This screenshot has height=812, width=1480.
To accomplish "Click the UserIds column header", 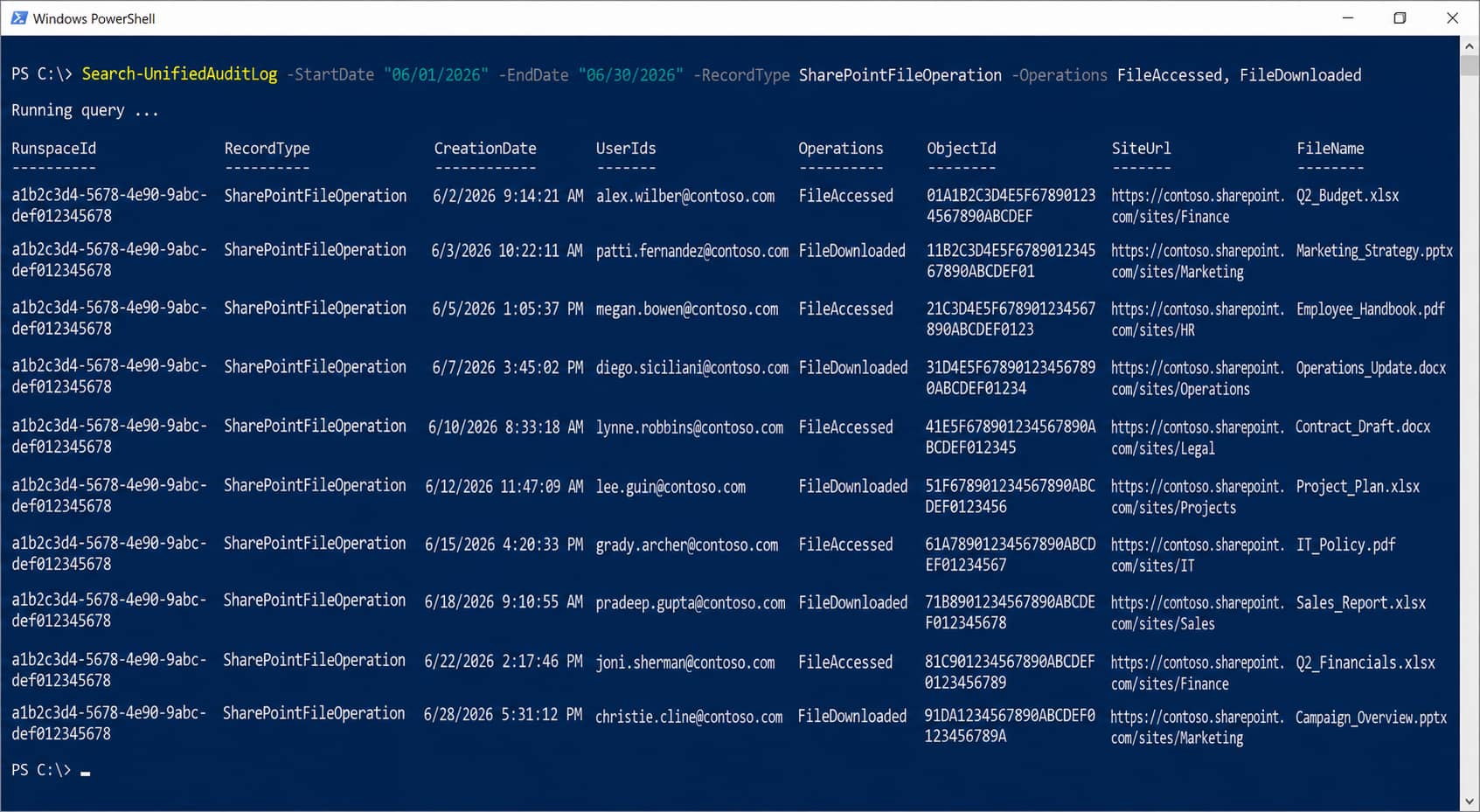I will pos(626,149).
